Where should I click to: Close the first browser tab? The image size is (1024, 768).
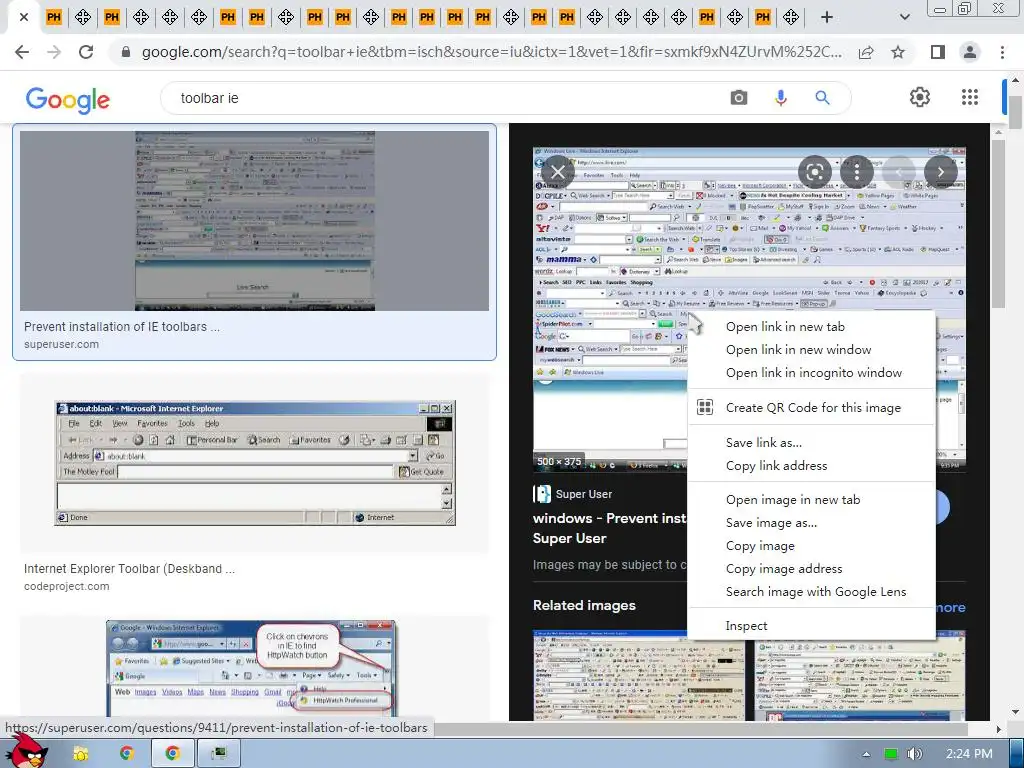pyautogui.click(x=24, y=17)
